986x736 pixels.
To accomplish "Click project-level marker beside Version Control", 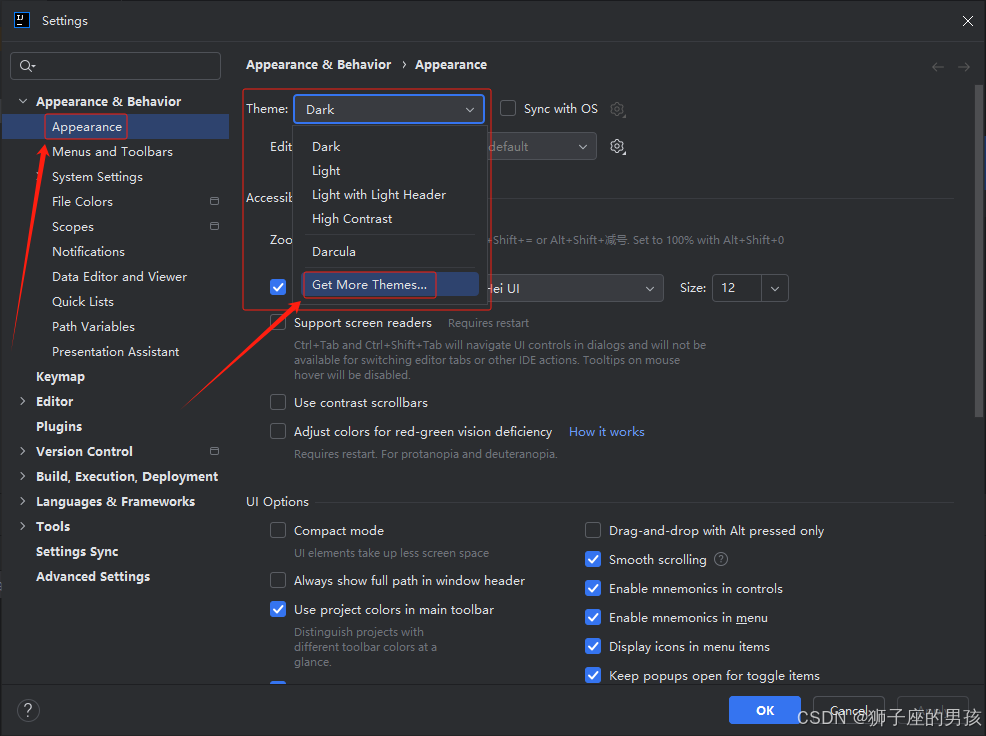I will tap(214, 451).
